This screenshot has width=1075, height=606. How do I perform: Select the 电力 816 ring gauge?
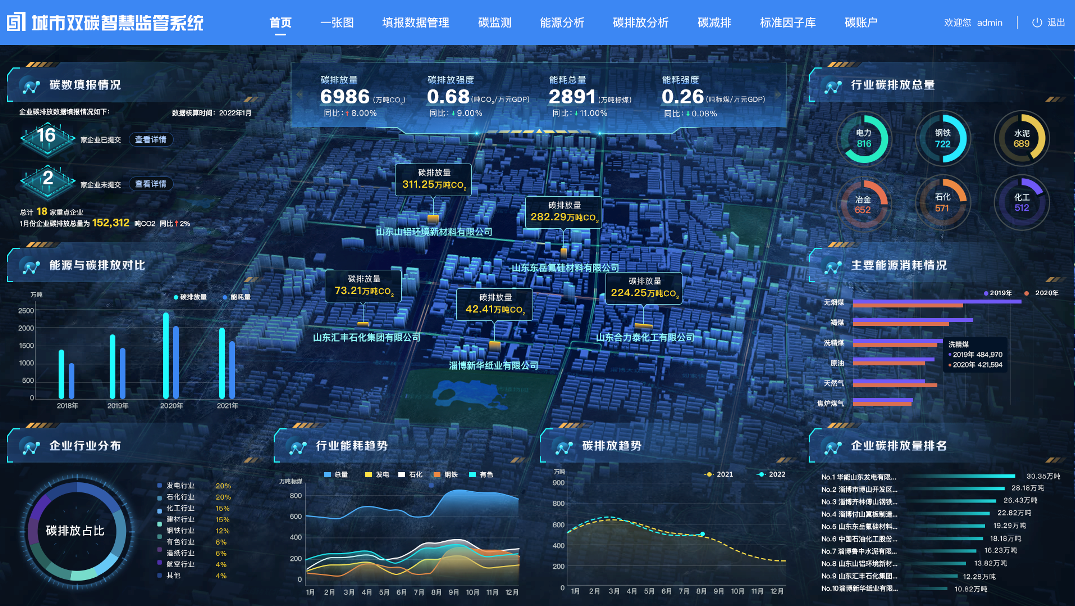pyautogui.click(x=863, y=138)
